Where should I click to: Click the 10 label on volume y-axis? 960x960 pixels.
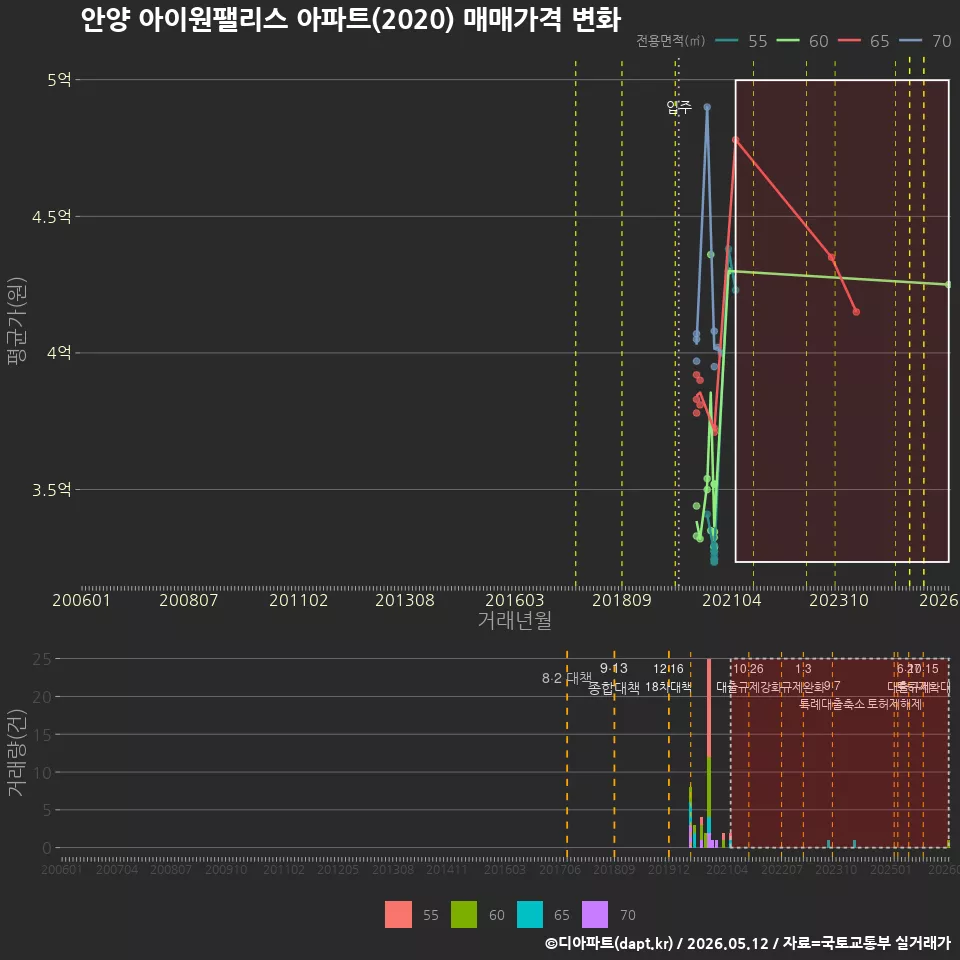(x=42, y=773)
